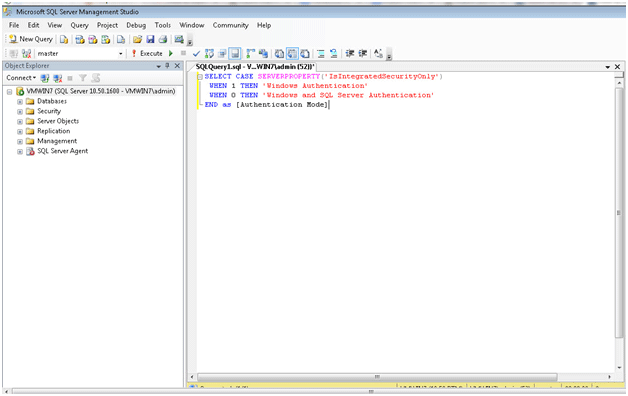The width and height of the screenshot is (628, 396).
Task: Click Connect Object Explorer icon
Action: tap(44, 78)
